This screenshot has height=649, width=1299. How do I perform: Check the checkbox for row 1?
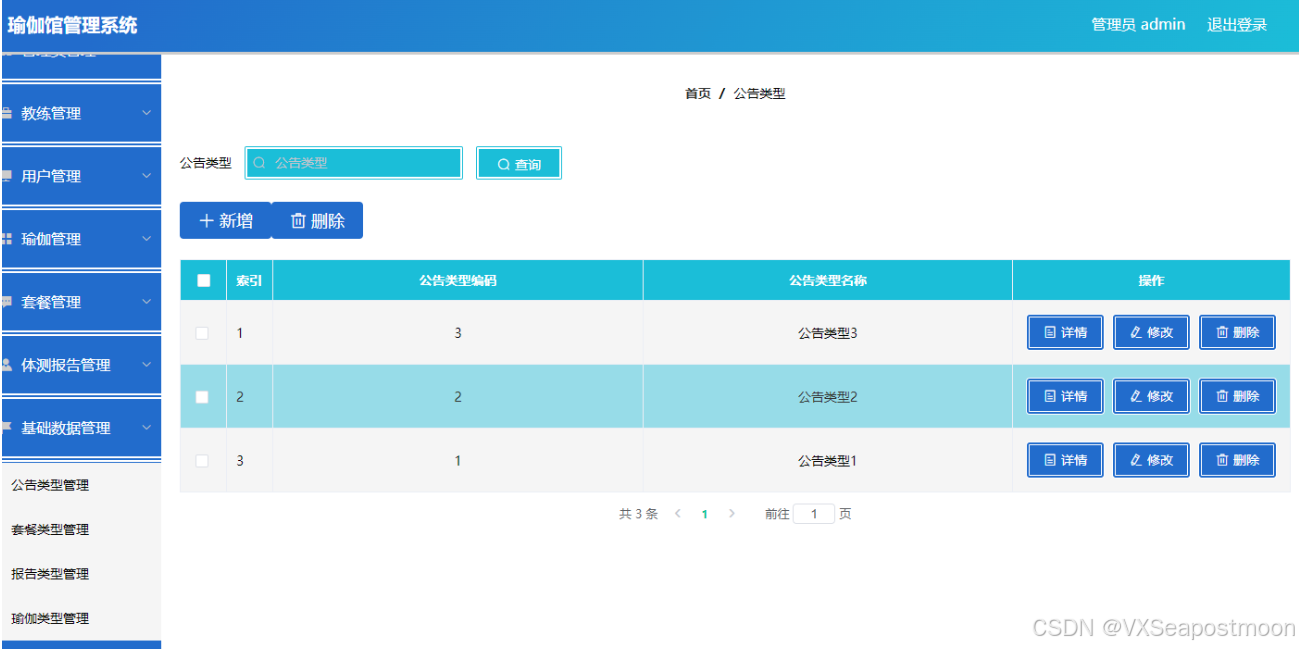(x=202, y=332)
